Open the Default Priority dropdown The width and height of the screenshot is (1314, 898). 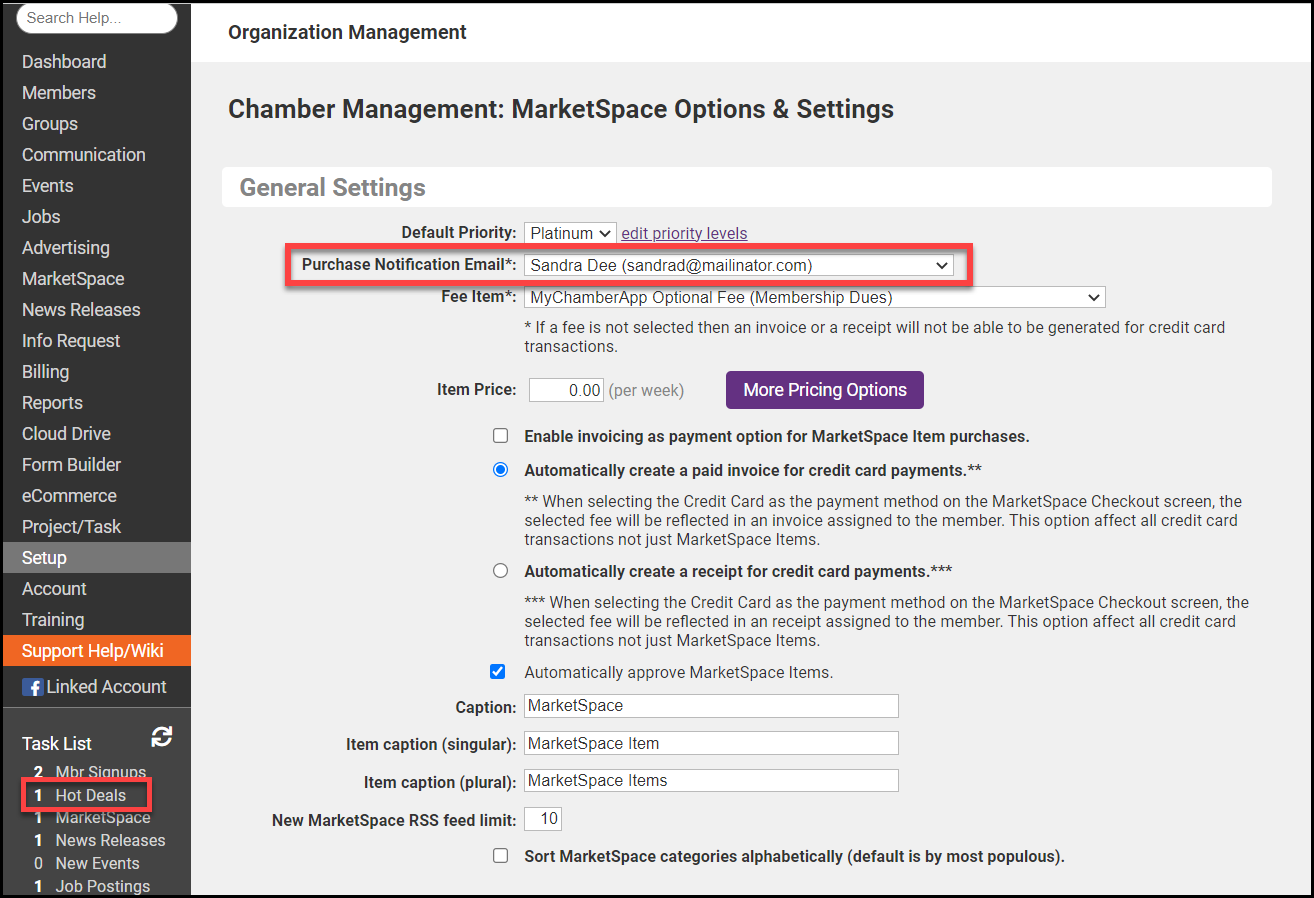point(570,233)
